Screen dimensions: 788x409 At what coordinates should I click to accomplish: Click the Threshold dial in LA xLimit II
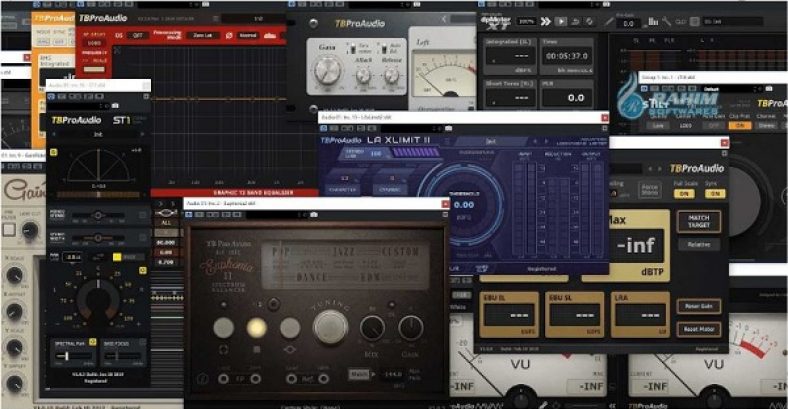(x=463, y=204)
